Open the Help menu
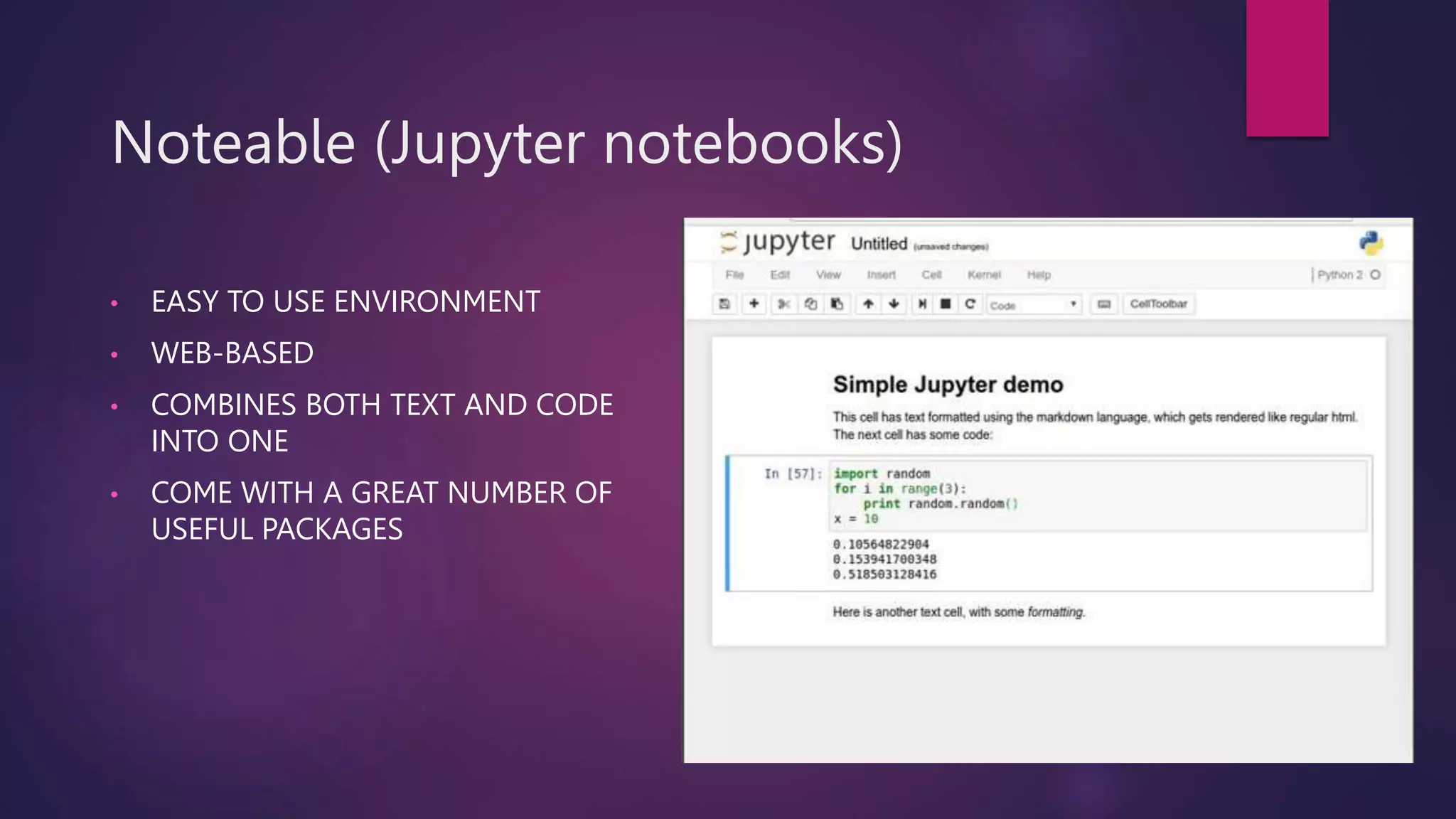Screen dimensions: 1456x819 point(1039,274)
